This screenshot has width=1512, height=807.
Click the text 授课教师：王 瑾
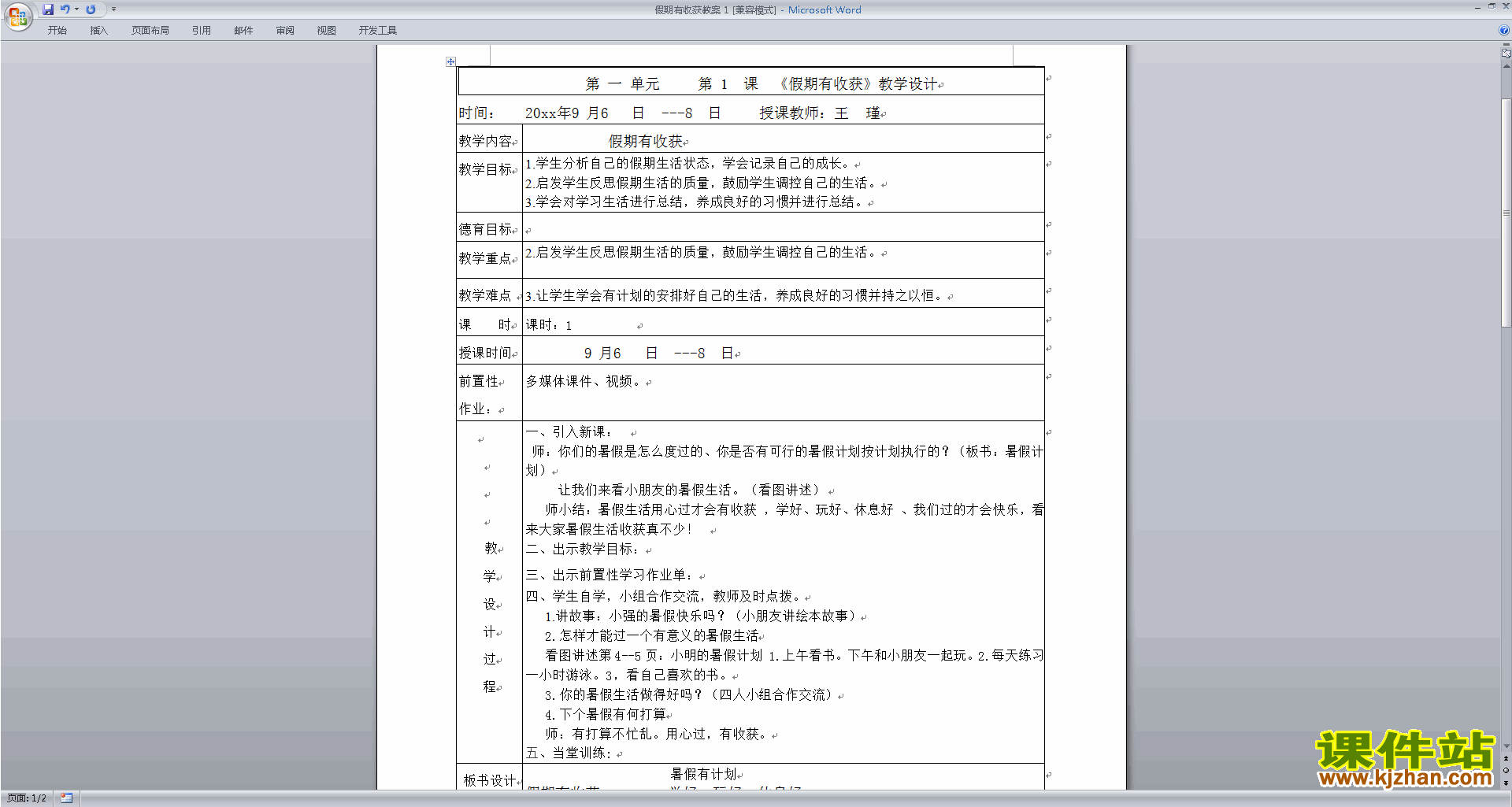[820, 113]
